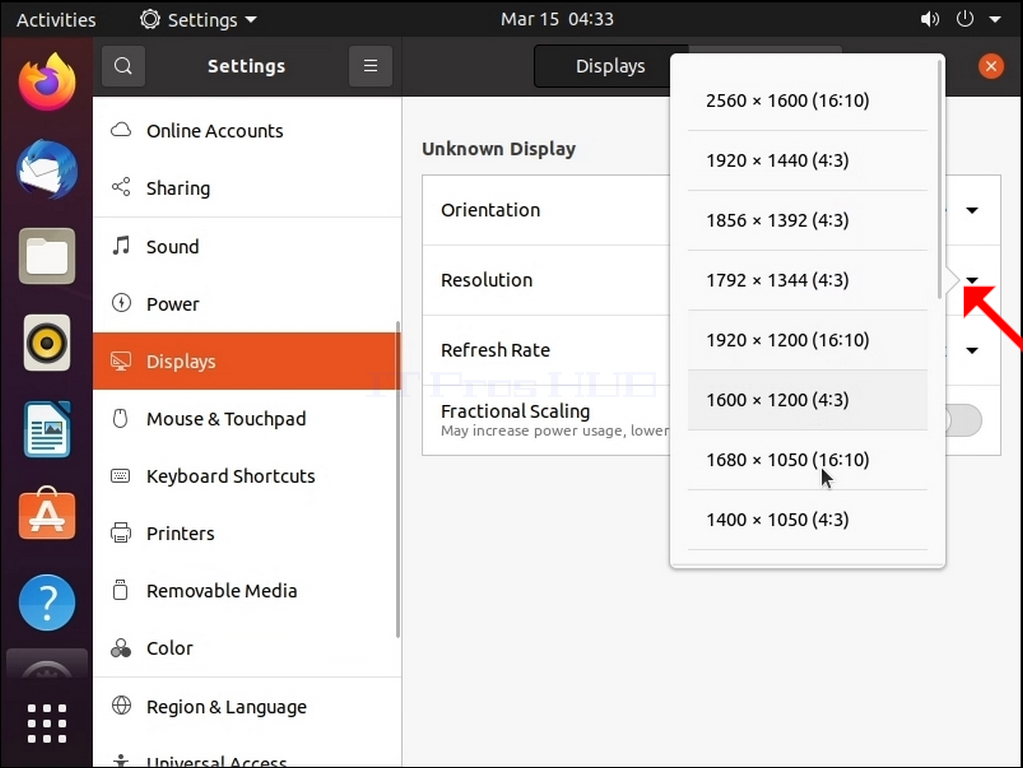The image size is (1023, 768).
Task: Pick 1680 × 1050 (16:10) resolution
Action: click(808, 460)
